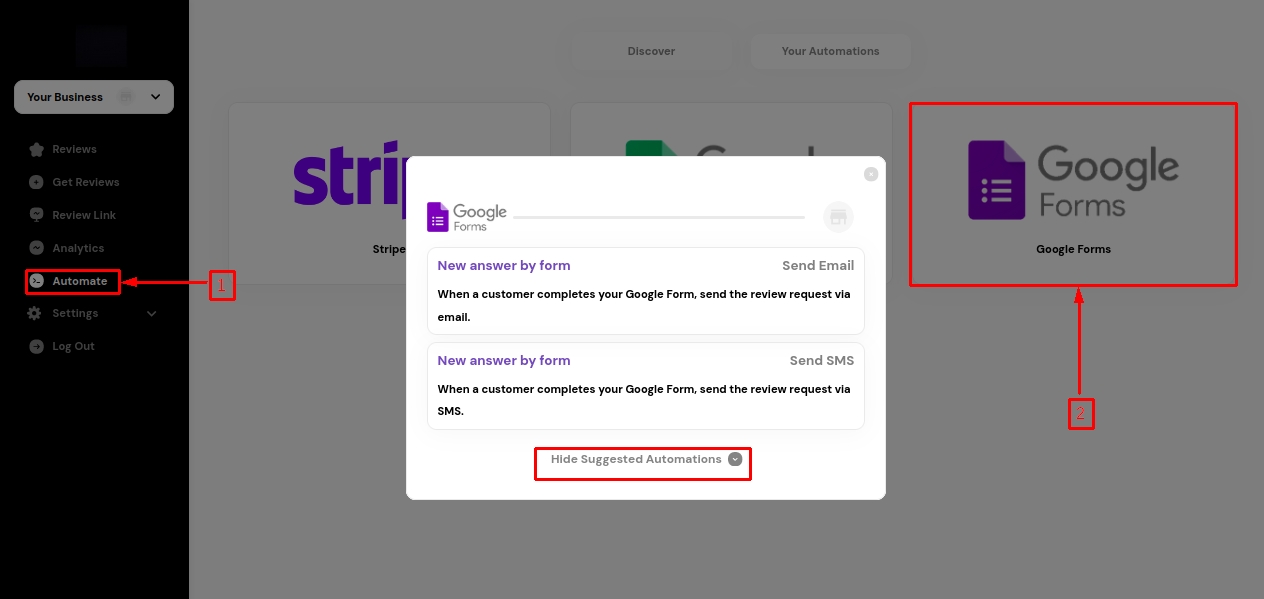
Task: Open Analytics from the sidebar icon
Action: pyautogui.click(x=36, y=248)
